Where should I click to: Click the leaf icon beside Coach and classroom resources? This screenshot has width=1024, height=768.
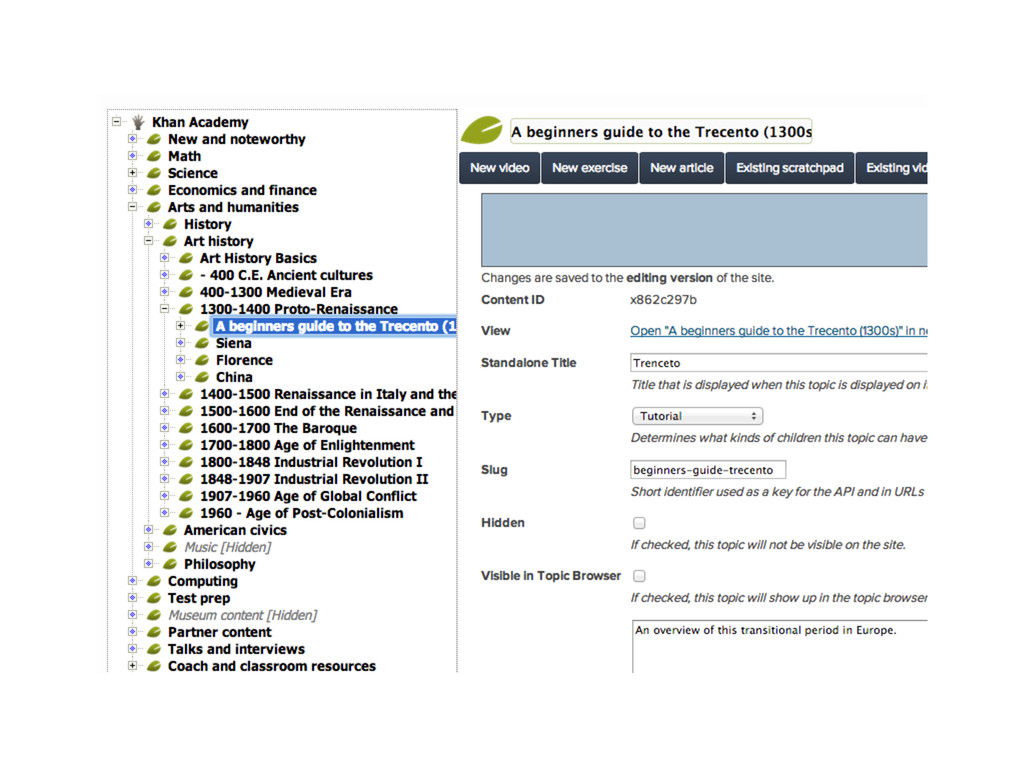[154, 665]
